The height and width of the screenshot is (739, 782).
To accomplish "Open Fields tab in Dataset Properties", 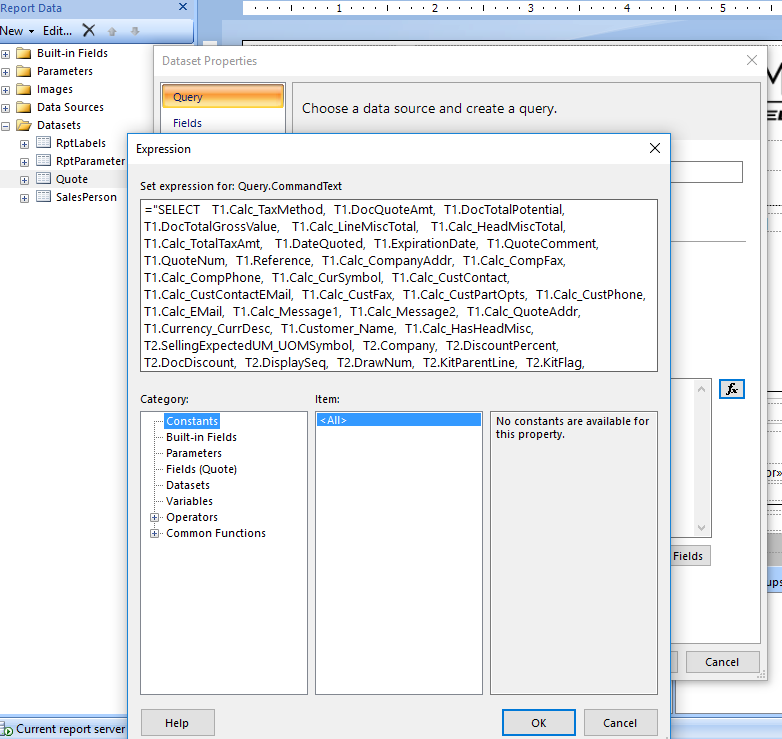I will click(x=188, y=123).
